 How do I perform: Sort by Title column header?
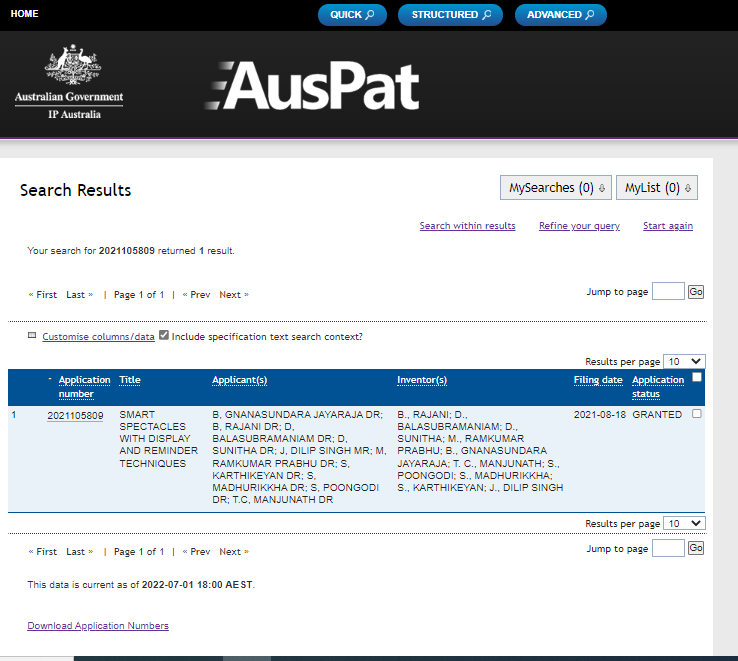[x=130, y=380]
